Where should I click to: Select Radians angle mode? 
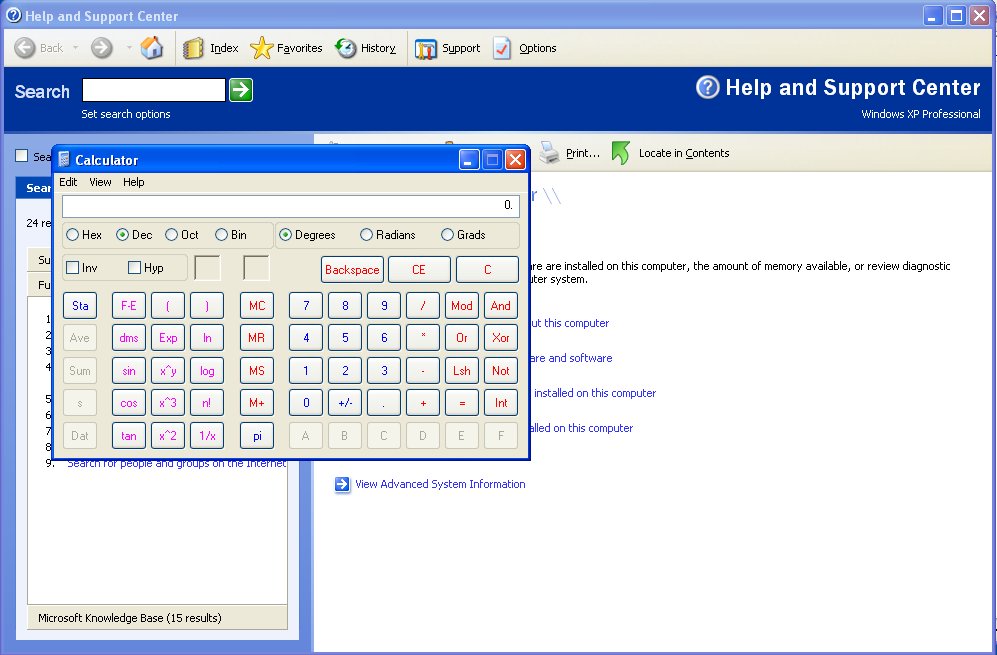tap(366, 235)
